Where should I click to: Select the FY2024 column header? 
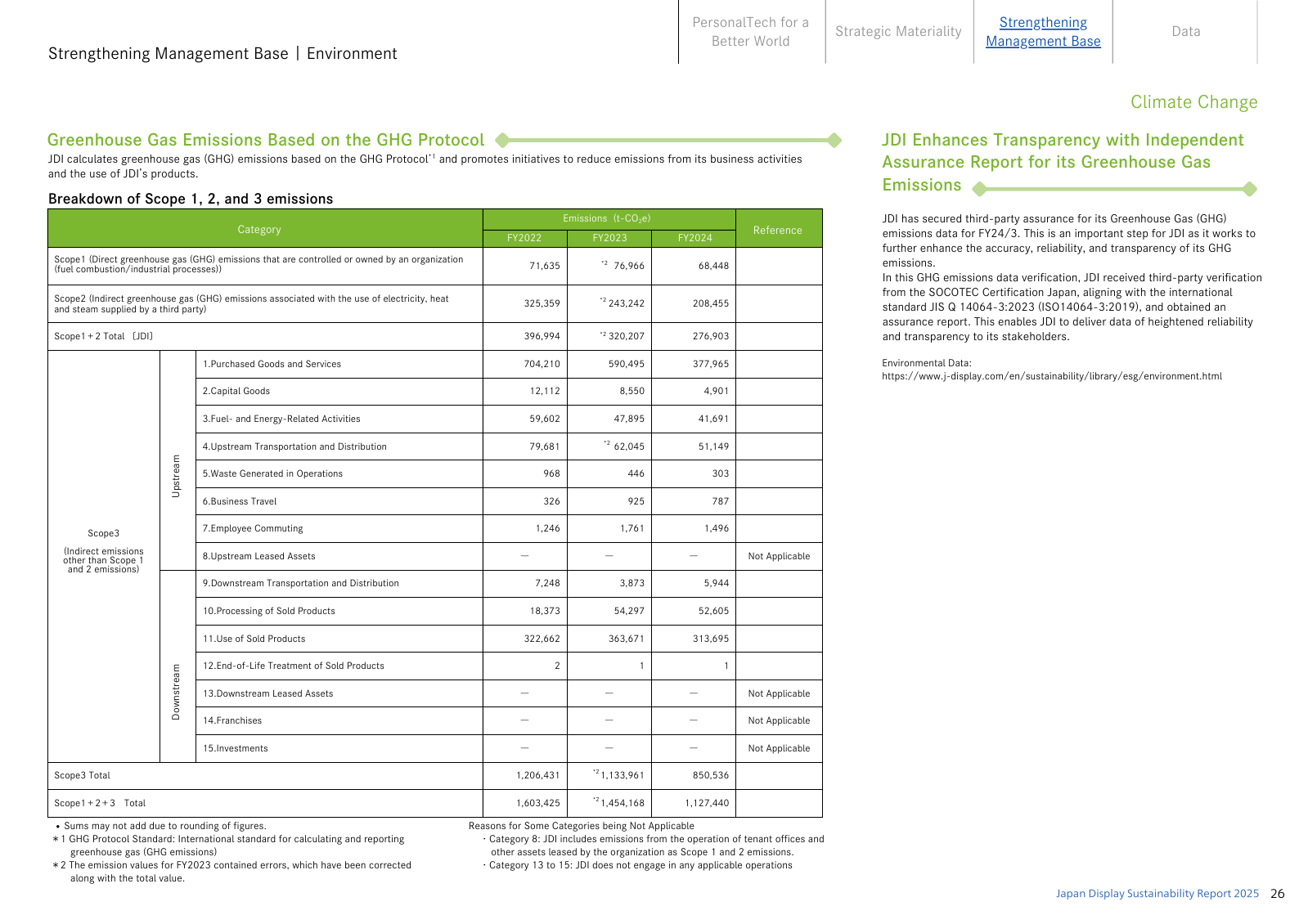pyautogui.click(x=694, y=238)
